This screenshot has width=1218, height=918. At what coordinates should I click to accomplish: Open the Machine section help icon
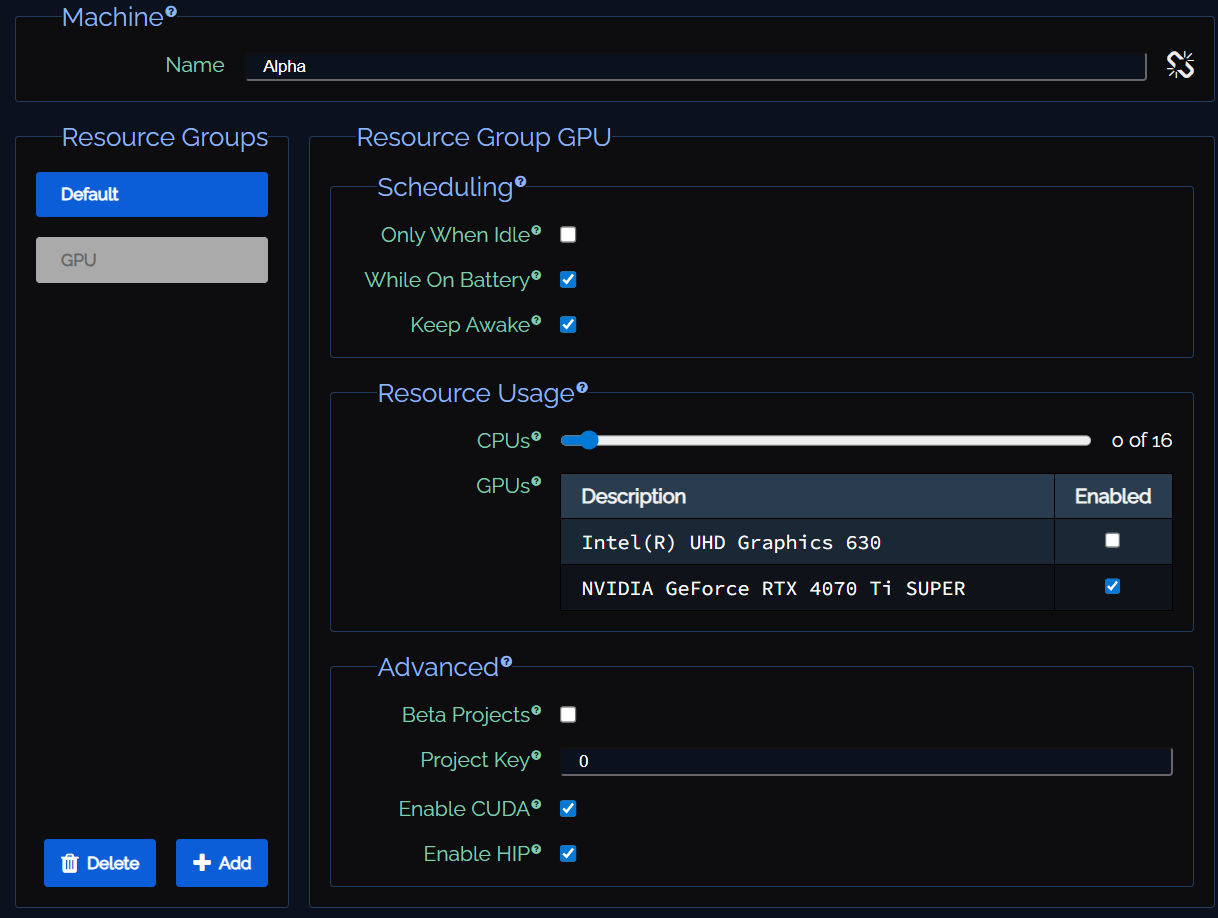[171, 11]
